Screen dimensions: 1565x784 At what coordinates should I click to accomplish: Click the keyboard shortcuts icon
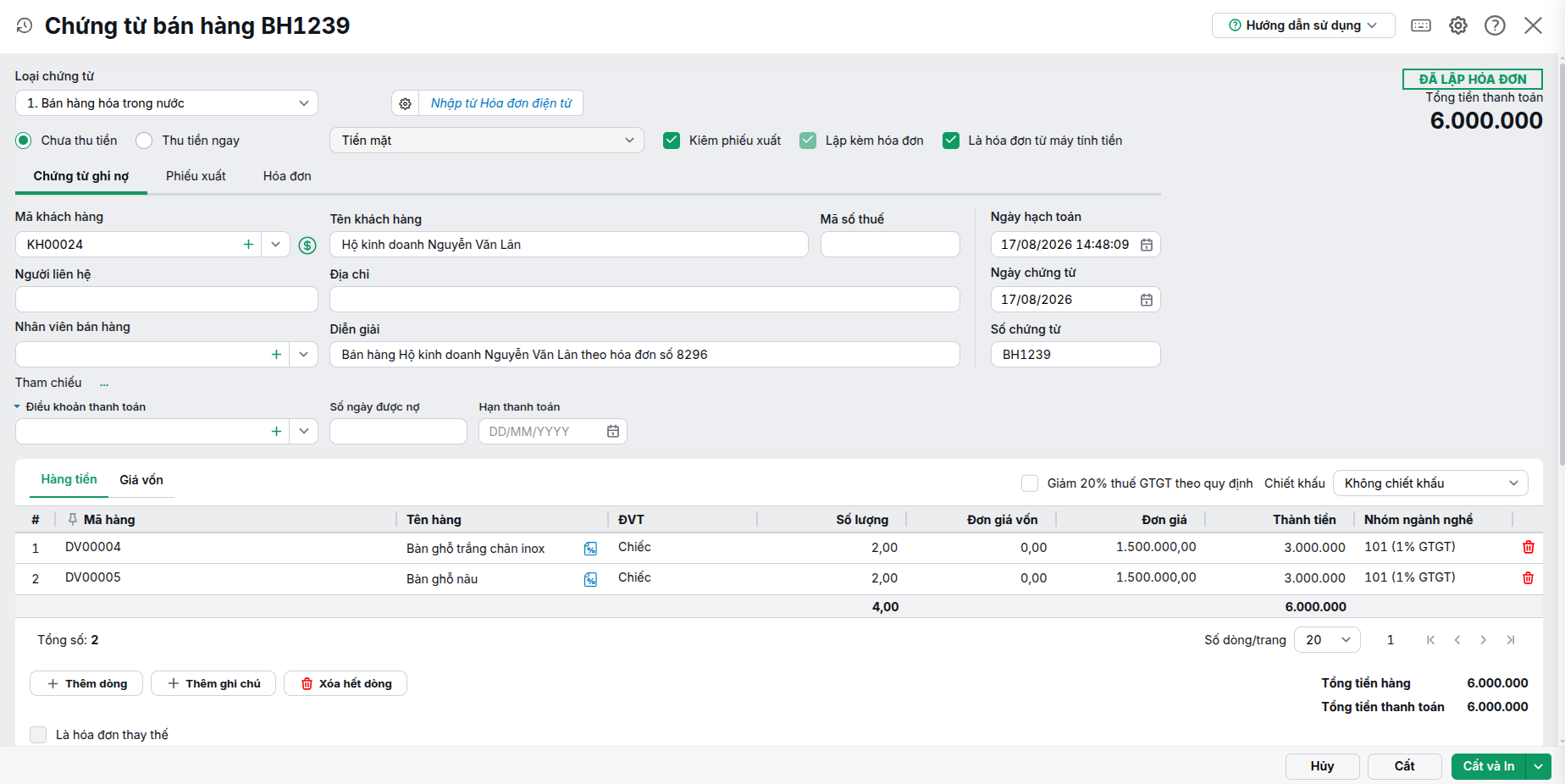pos(1421,25)
